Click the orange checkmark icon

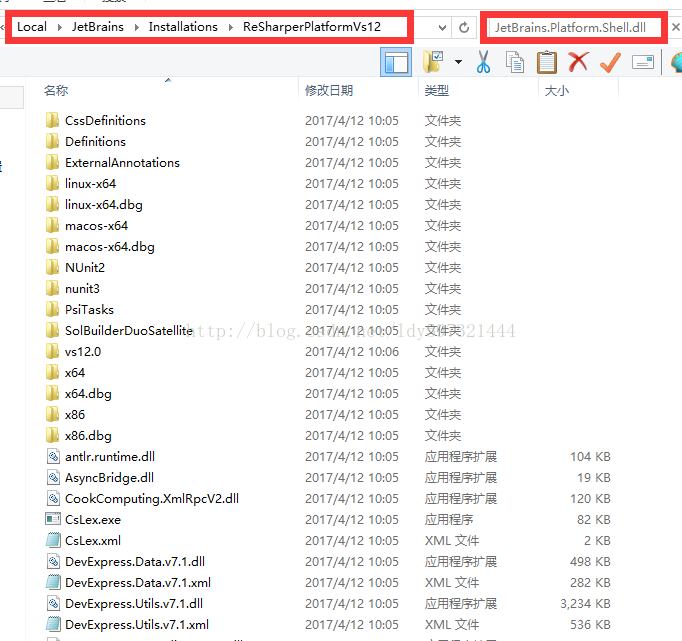610,62
